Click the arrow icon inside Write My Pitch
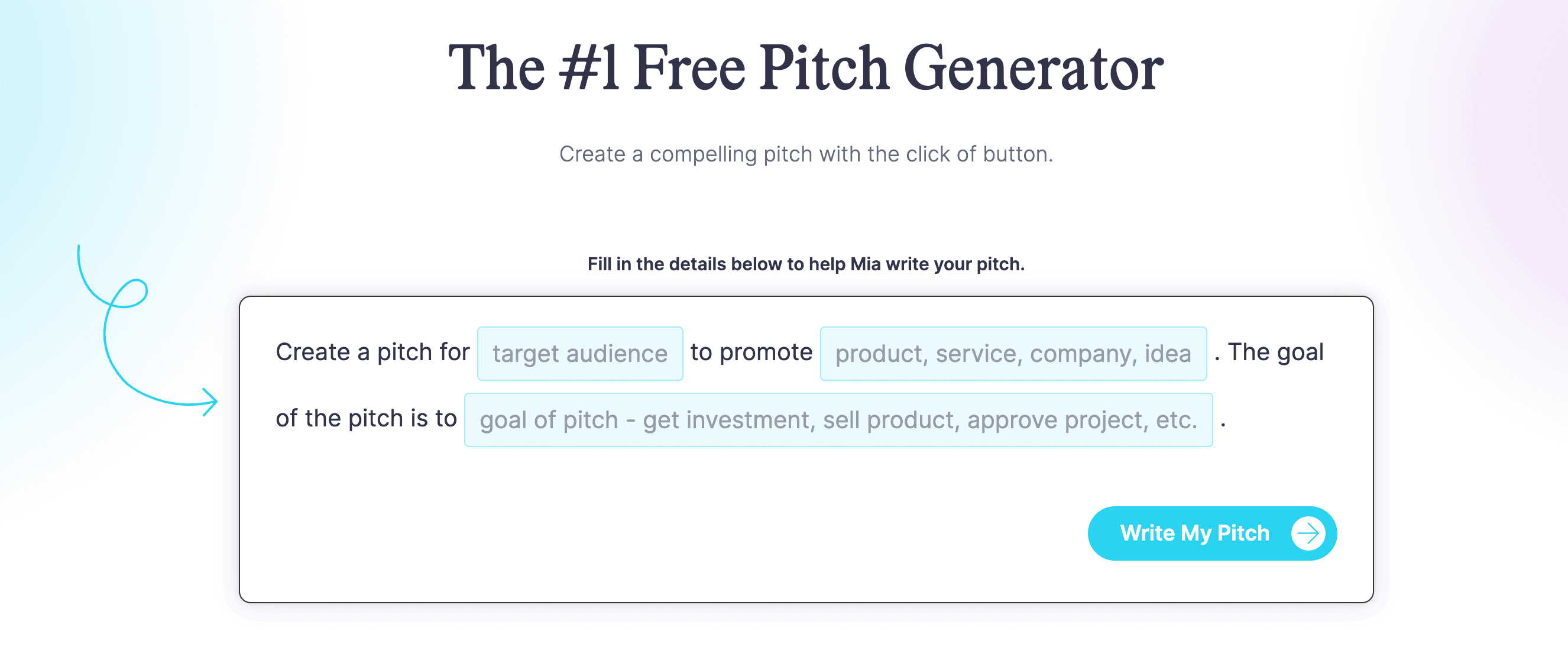Screen dimensions: 1568x647 click(1306, 533)
